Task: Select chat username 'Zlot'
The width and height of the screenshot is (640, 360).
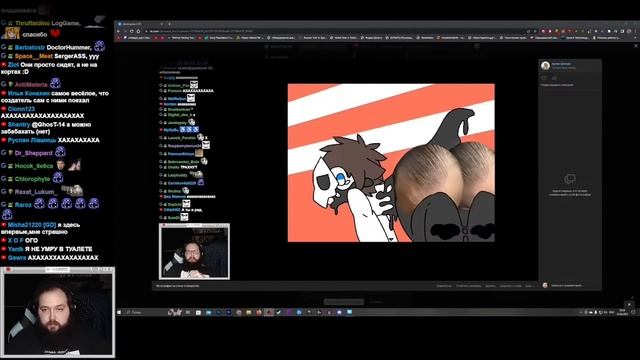Action: (x=13, y=64)
